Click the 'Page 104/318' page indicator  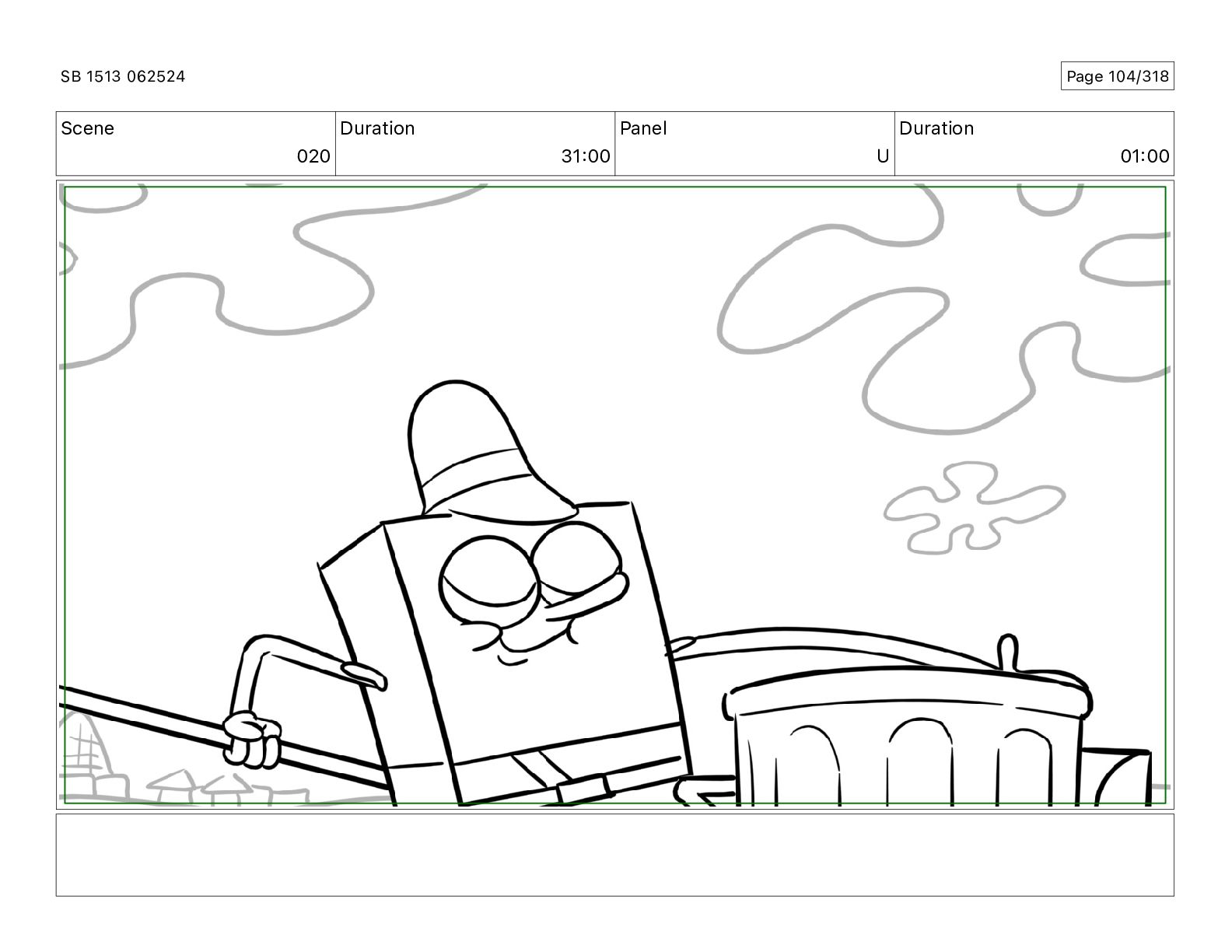(x=1117, y=76)
